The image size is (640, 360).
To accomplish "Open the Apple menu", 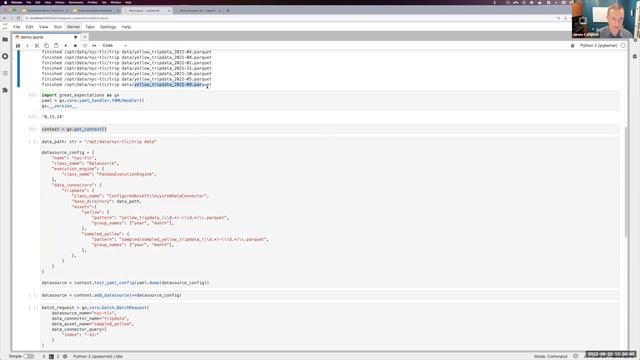I will click(5, 2).
